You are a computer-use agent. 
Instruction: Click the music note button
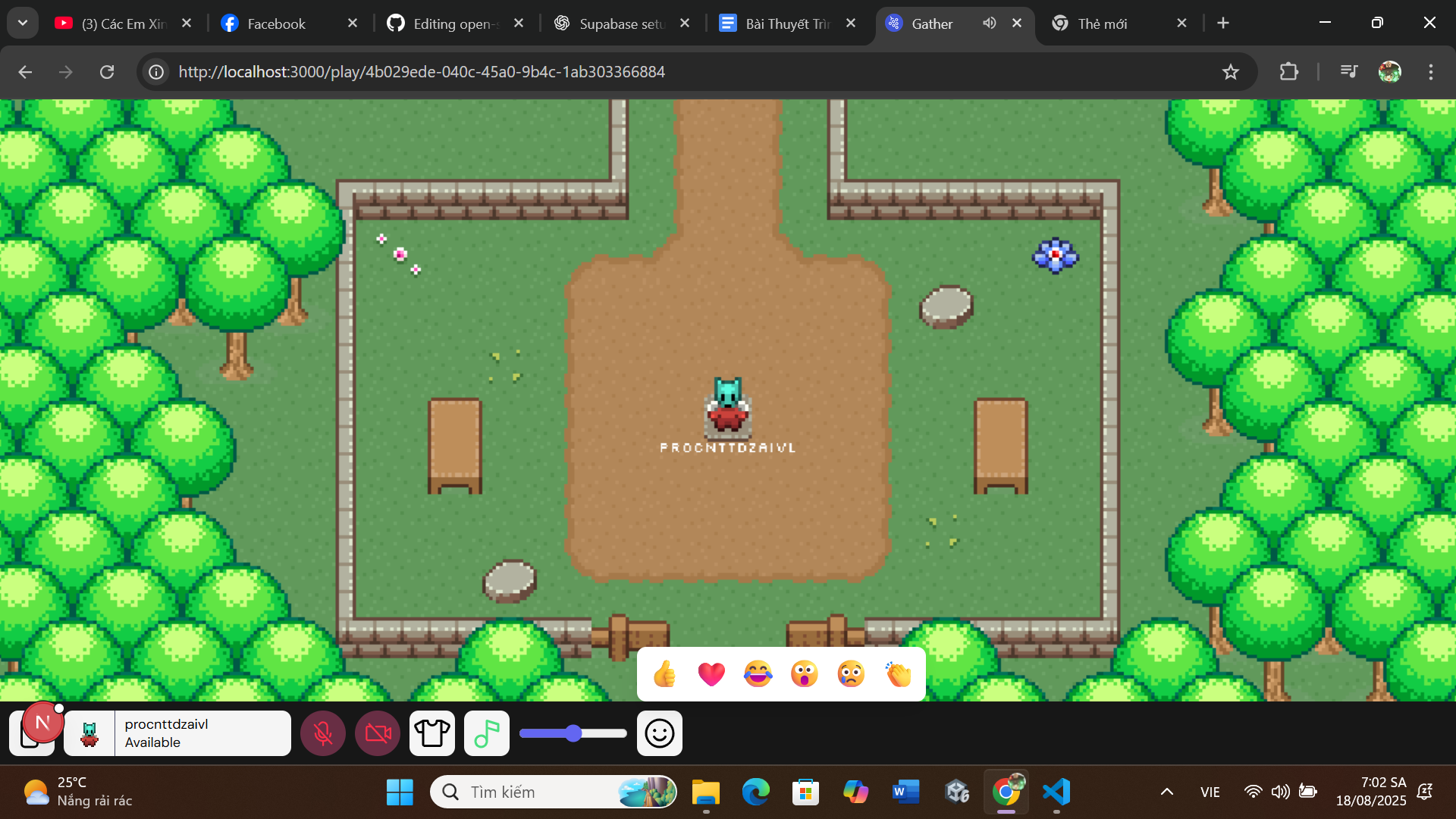click(486, 733)
